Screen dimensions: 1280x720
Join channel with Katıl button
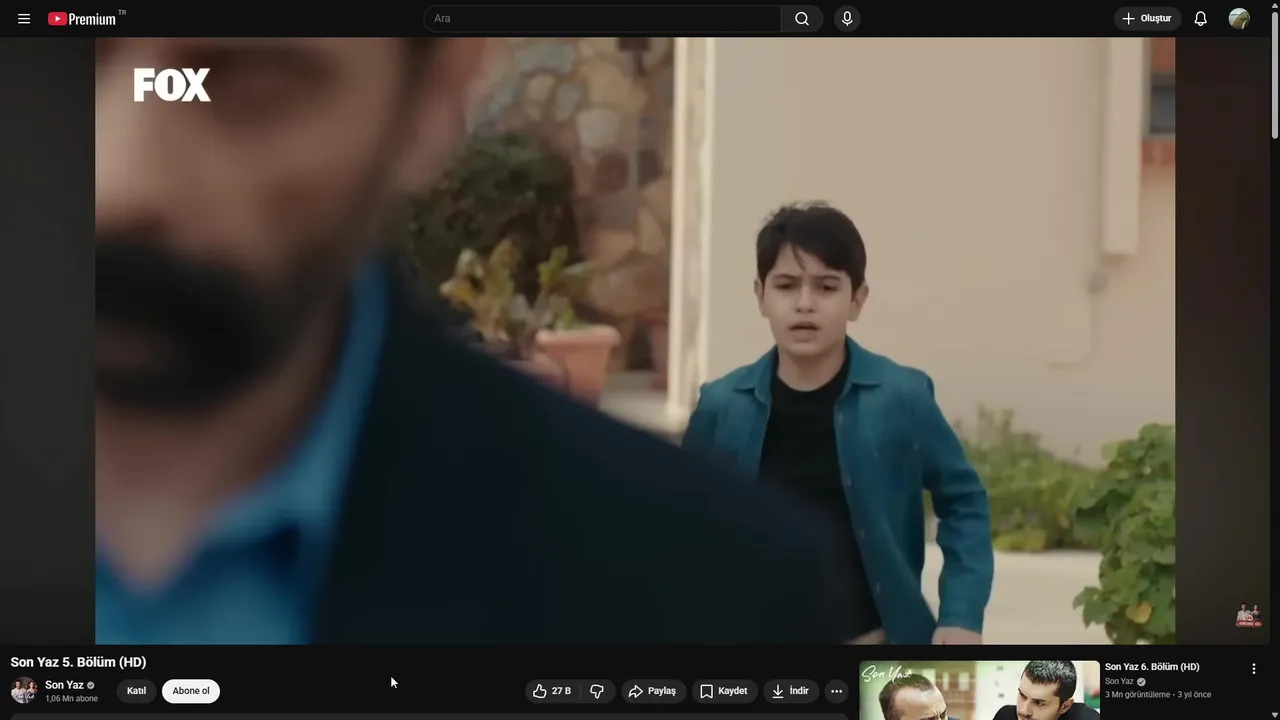click(x=136, y=691)
